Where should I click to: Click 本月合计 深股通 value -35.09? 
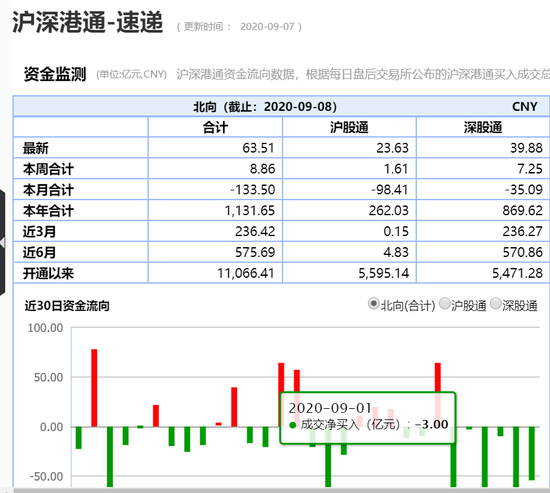click(524, 190)
